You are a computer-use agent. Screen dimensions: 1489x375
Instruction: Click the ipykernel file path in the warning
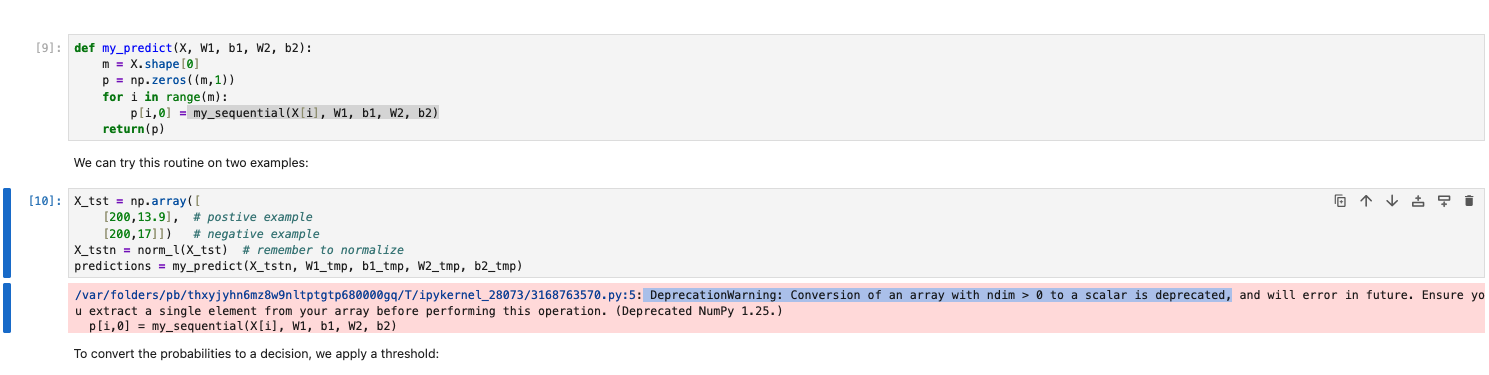pyautogui.click(x=357, y=295)
